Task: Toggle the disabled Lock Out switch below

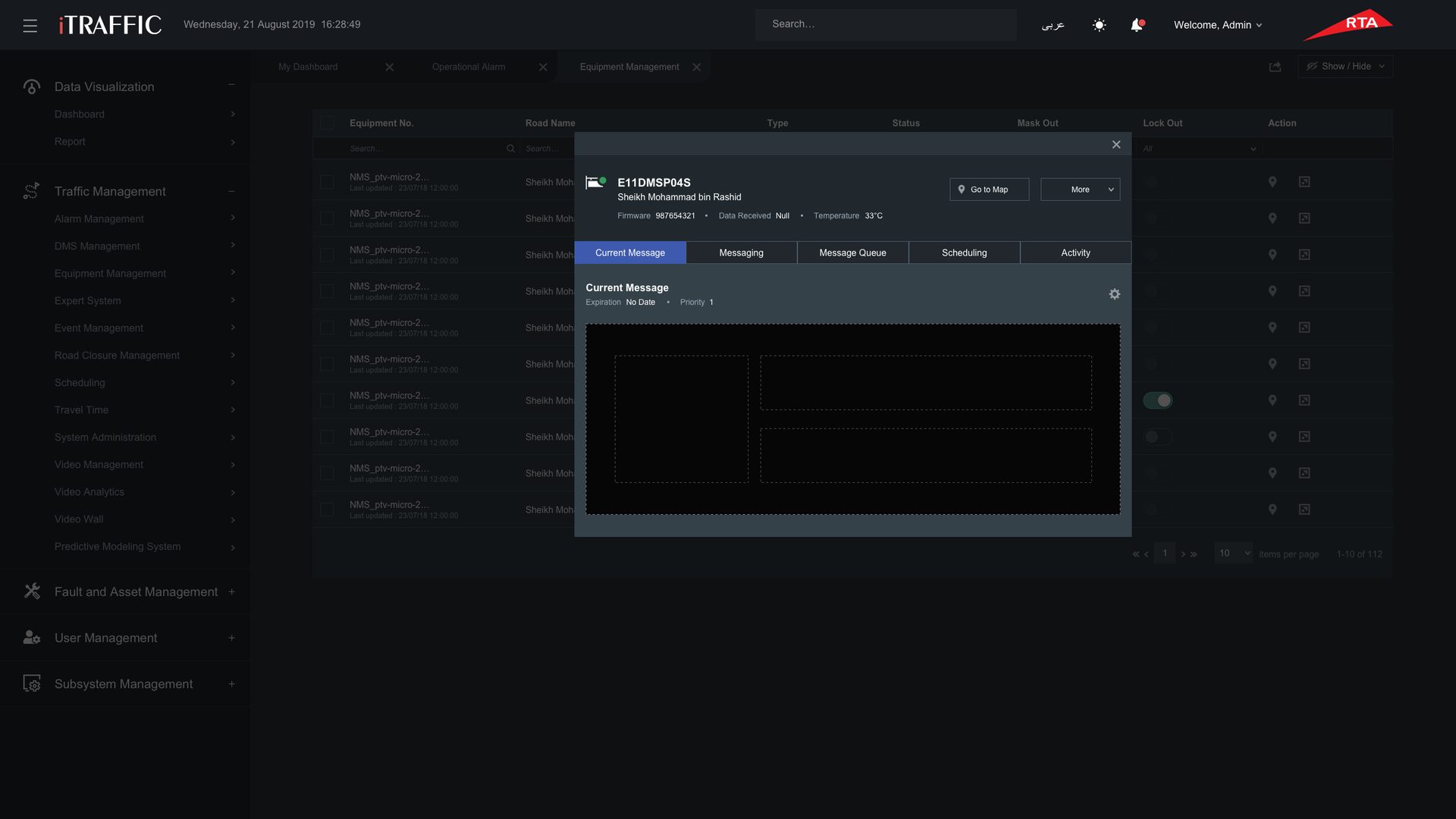Action: pyautogui.click(x=1158, y=437)
